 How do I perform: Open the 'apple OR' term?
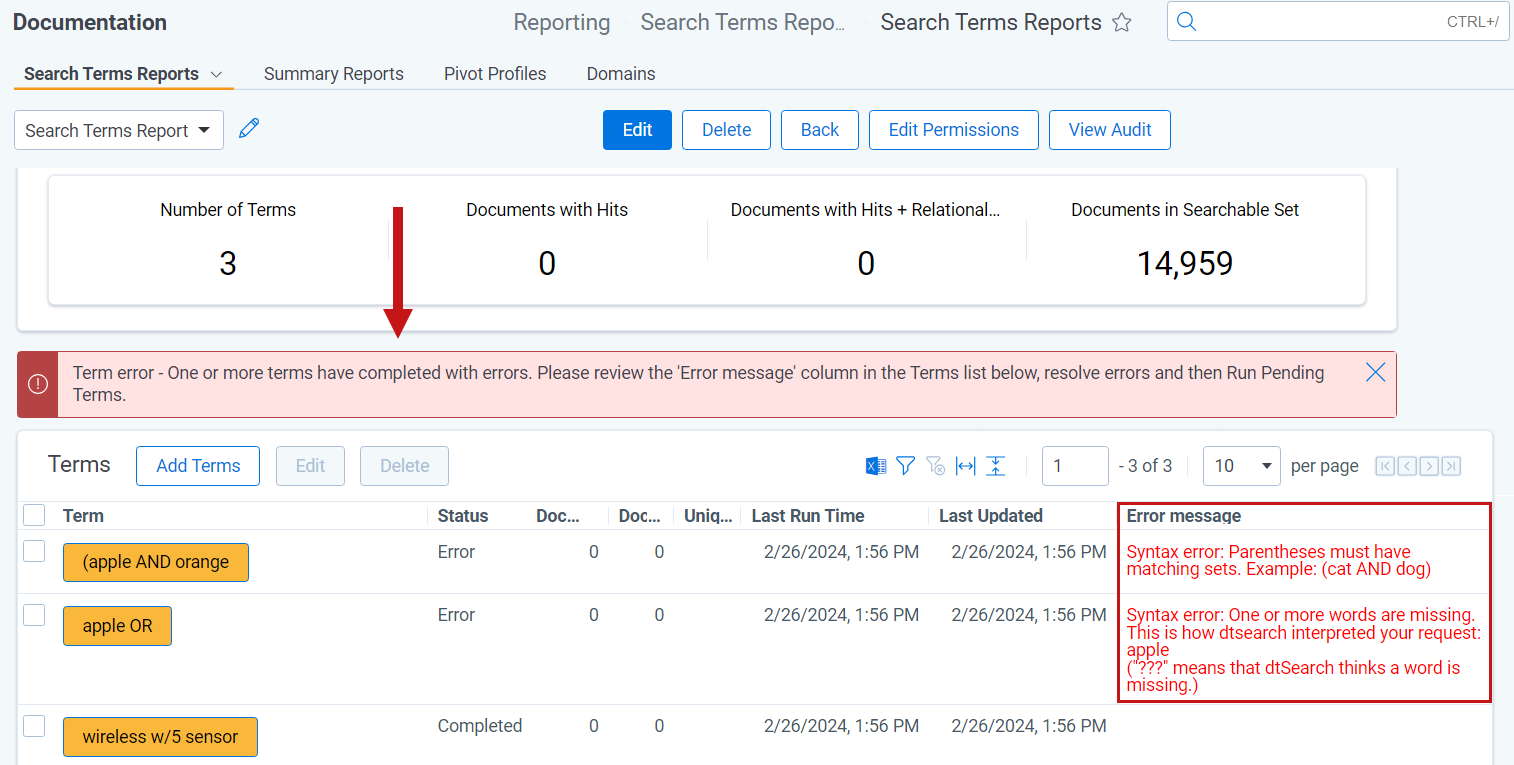[117, 626]
